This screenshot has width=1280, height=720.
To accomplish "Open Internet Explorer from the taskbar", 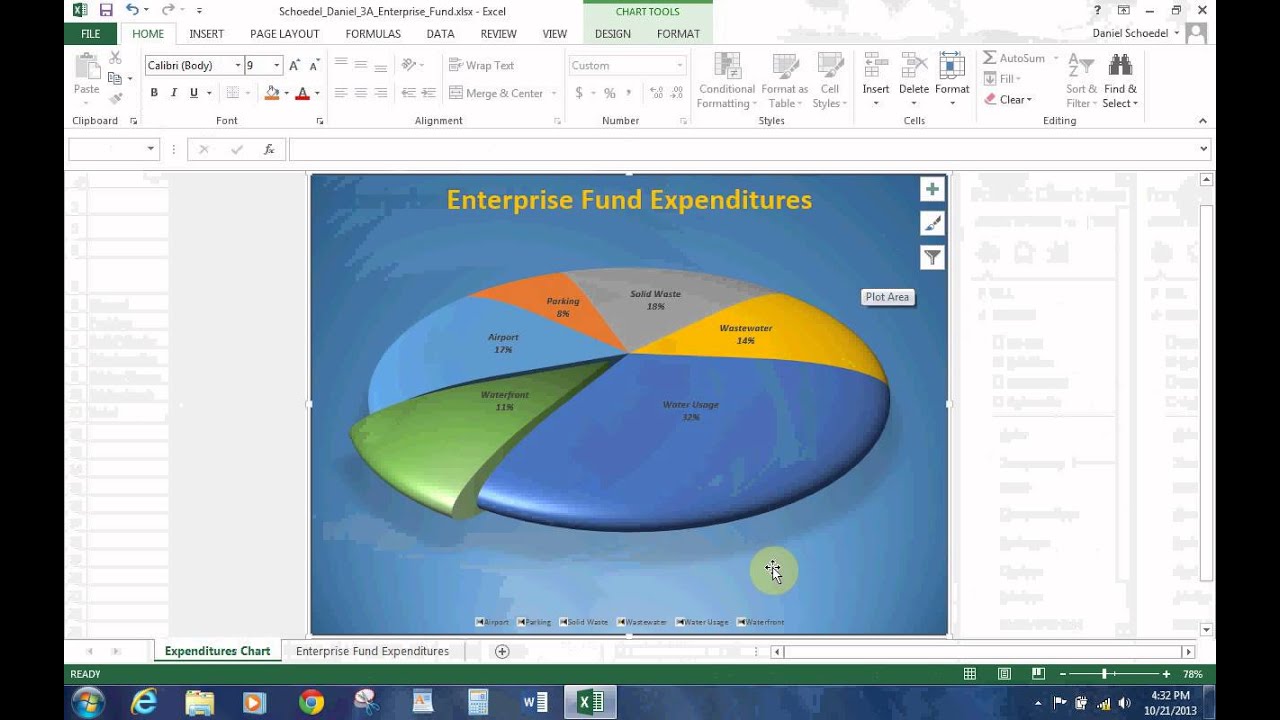I will (144, 702).
